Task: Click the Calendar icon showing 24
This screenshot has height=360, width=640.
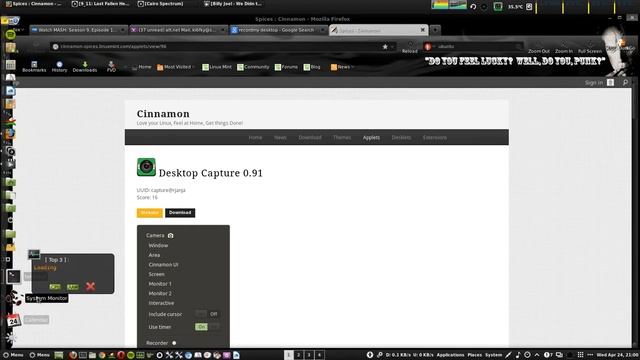Action: pos(13,320)
